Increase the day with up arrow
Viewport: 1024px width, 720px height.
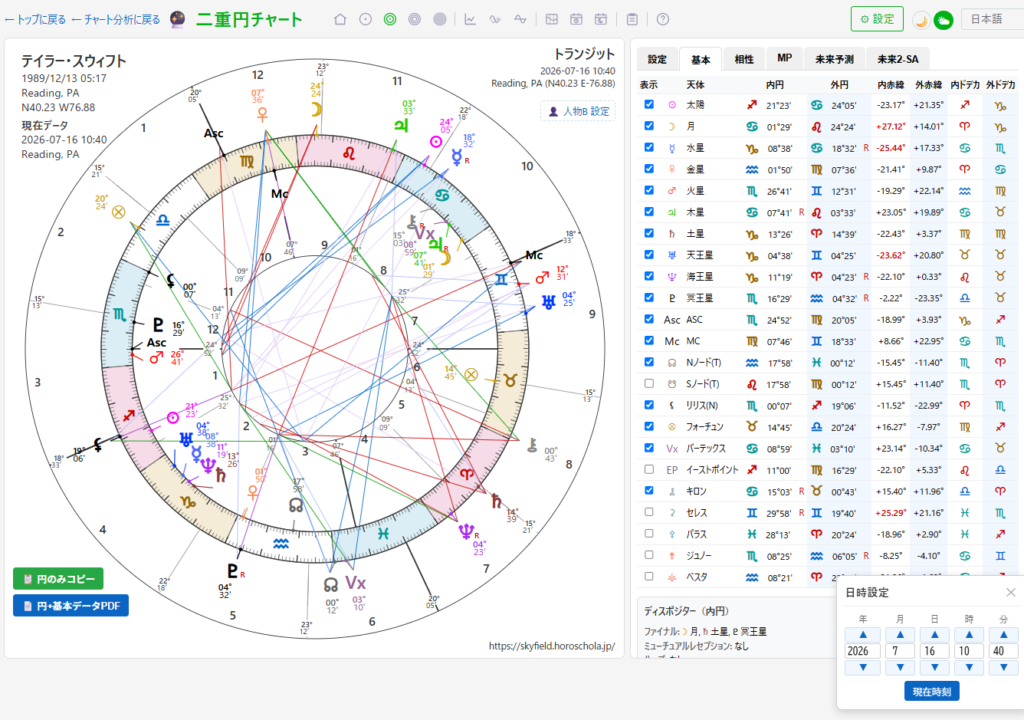(x=935, y=634)
